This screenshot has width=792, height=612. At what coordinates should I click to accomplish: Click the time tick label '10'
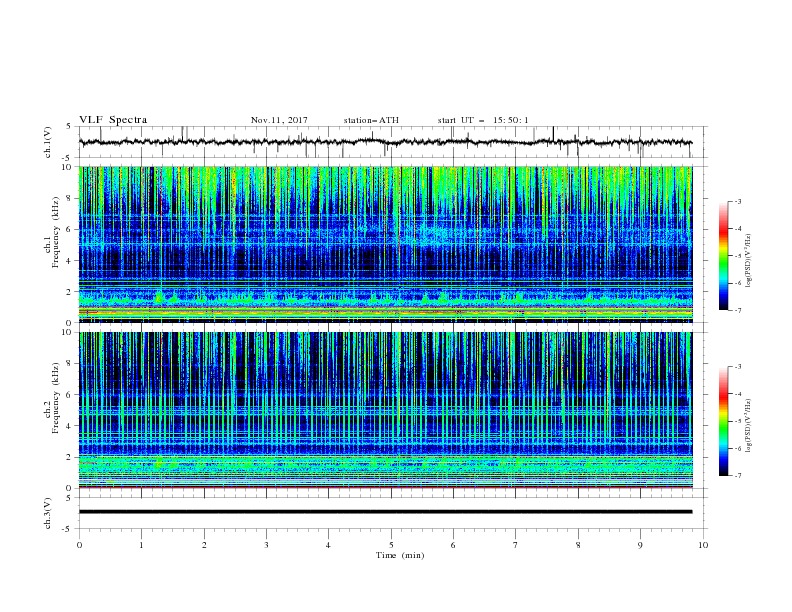click(x=703, y=545)
